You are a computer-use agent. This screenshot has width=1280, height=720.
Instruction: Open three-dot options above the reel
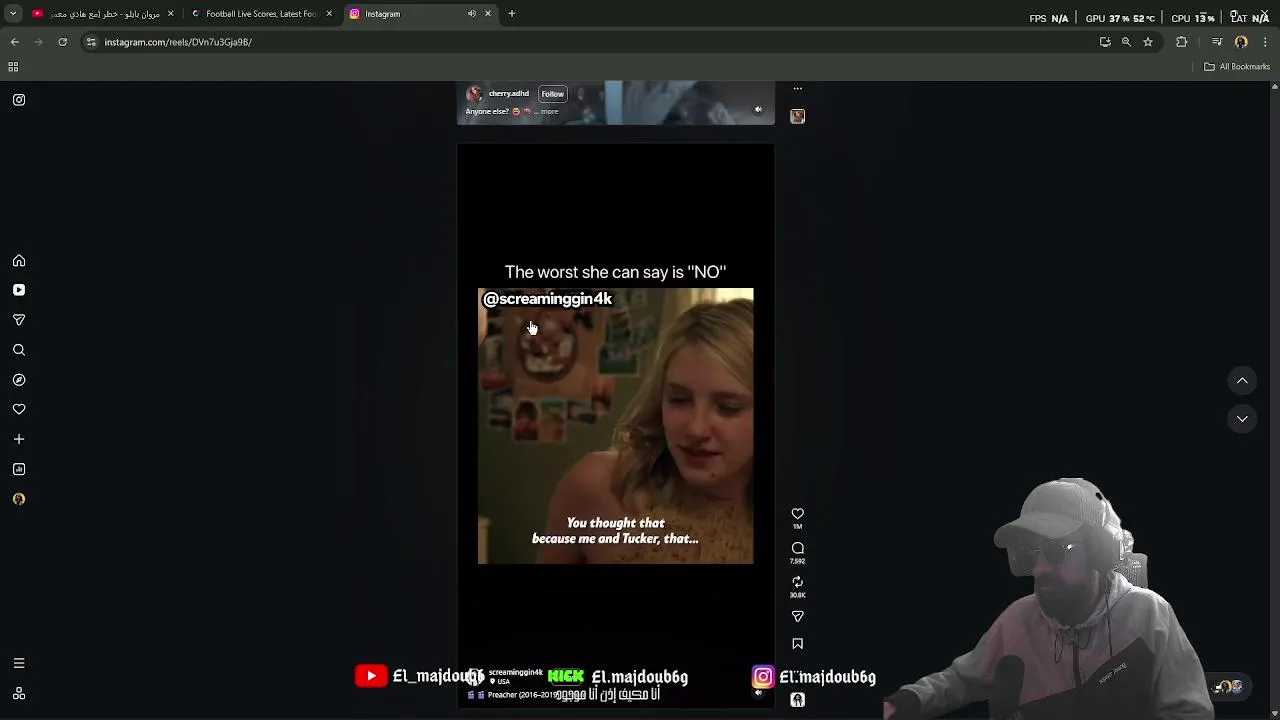click(797, 89)
